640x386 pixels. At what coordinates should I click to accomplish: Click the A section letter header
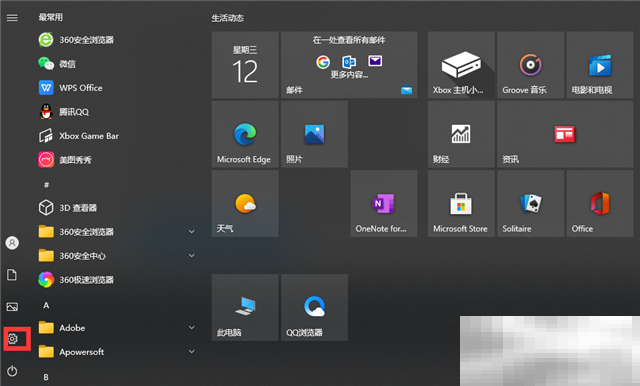click(46, 305)
